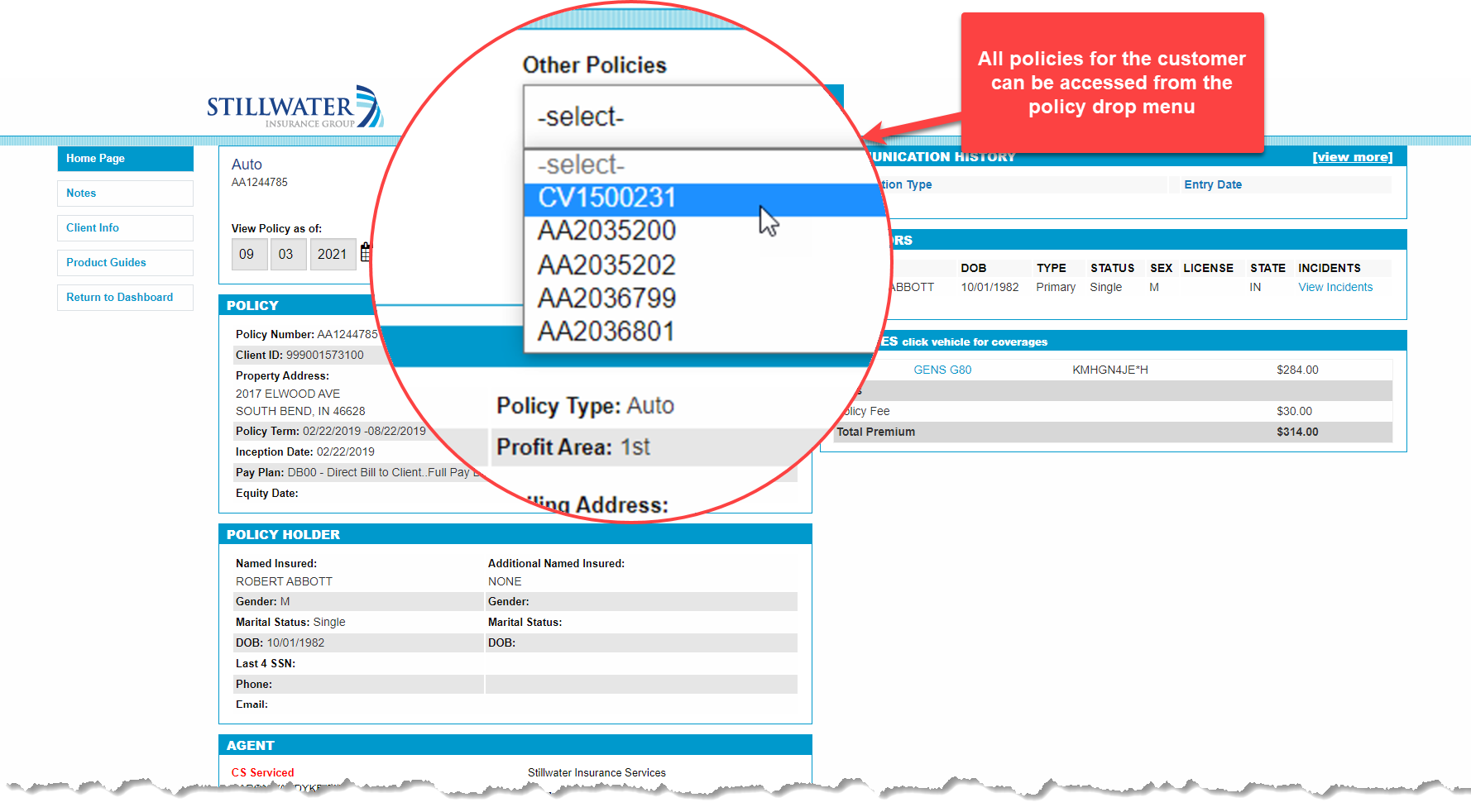This screenshot has width=1471, height=812.
Task: Click the Policy Term date range
Action: 364,431
